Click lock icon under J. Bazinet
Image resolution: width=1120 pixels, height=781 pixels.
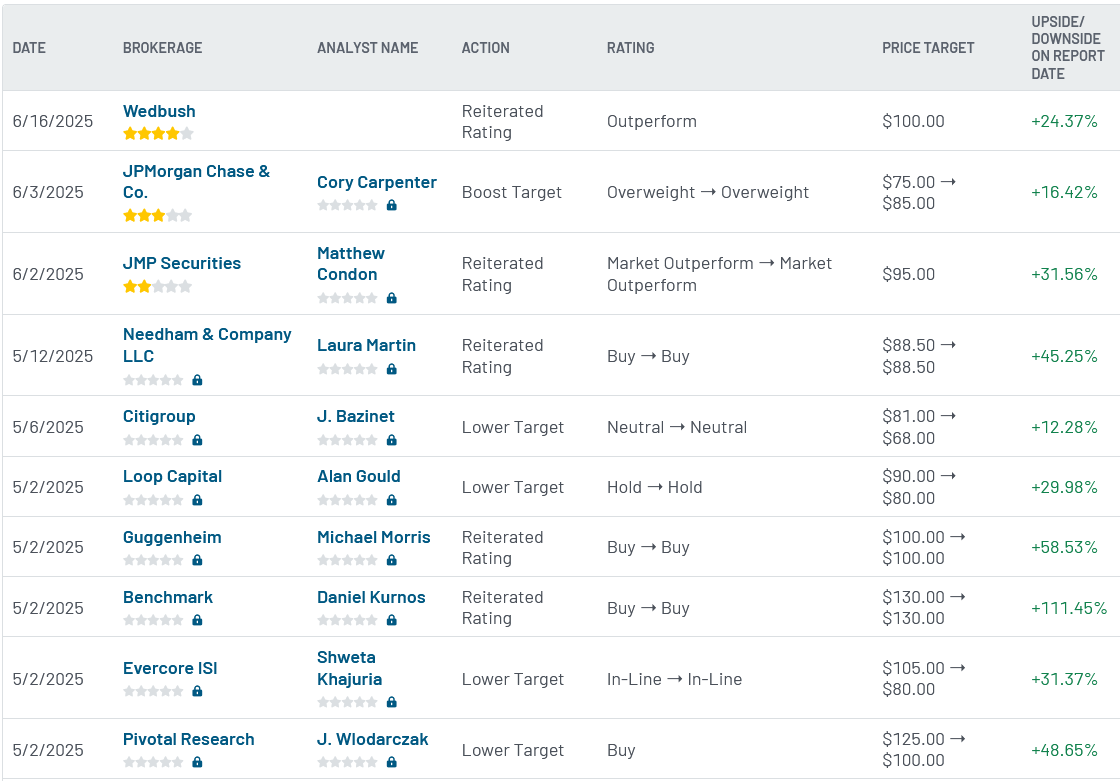391,440
